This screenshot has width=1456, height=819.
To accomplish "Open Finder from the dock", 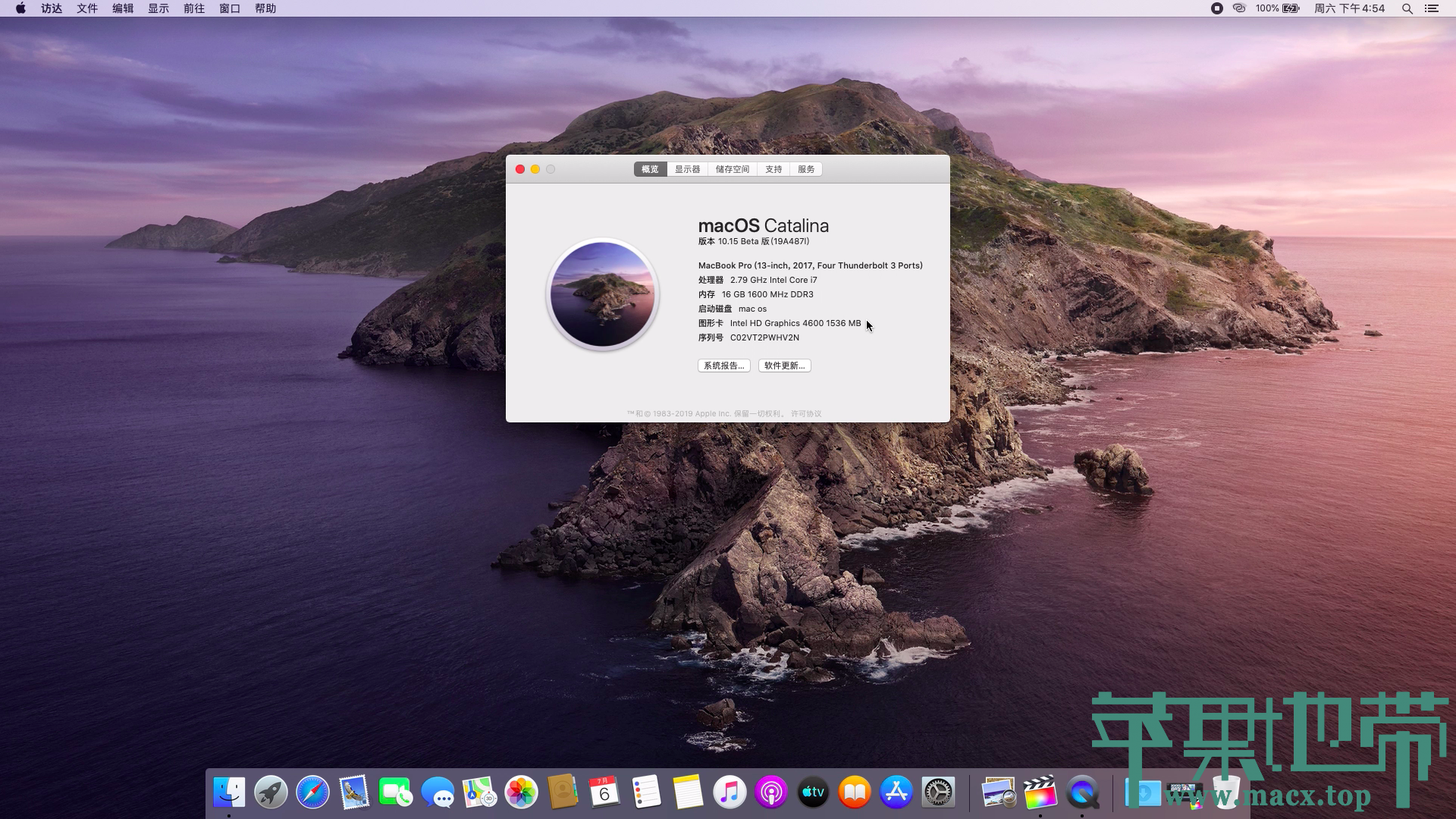I will pos(229,793).
